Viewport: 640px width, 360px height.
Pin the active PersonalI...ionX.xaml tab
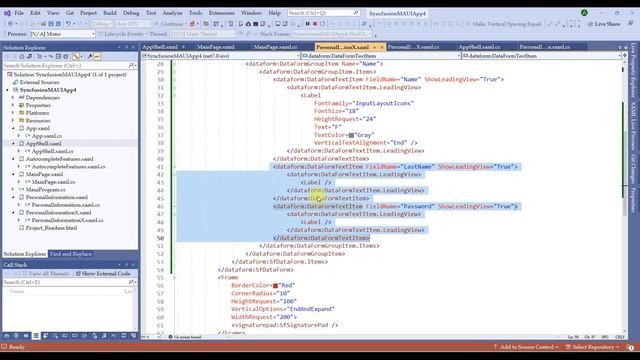tap(374, 47)
